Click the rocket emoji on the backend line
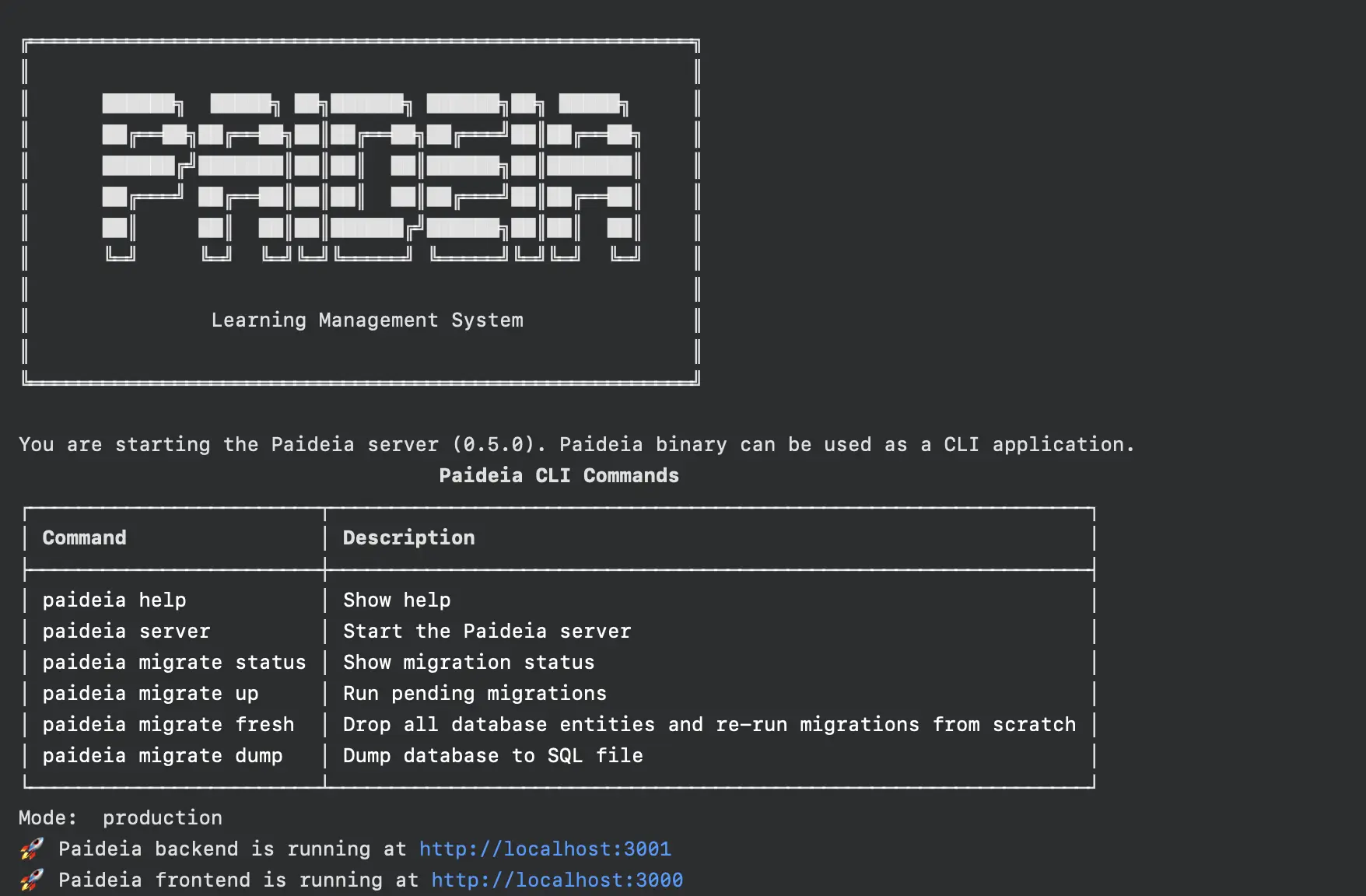The height and width of the screenshot is (896, 1366). [x=32, y=849]
